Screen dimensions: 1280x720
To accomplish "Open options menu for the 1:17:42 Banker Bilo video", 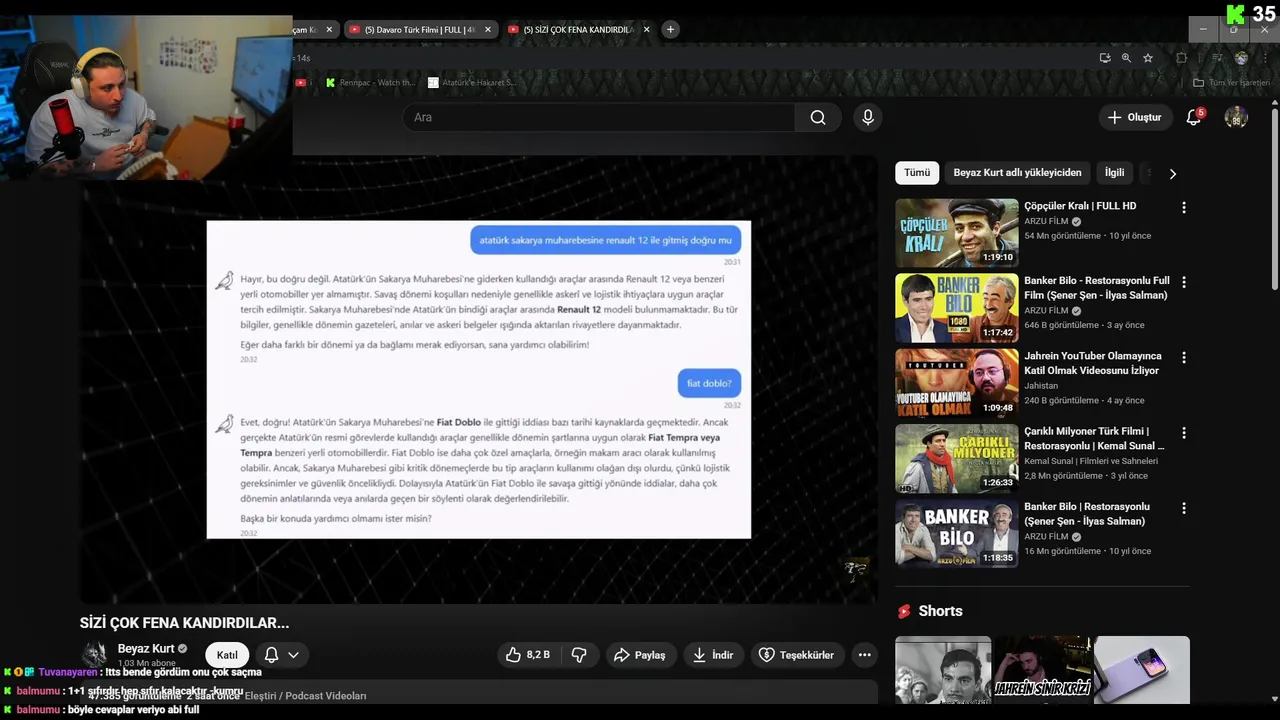I will (1184, 283).
